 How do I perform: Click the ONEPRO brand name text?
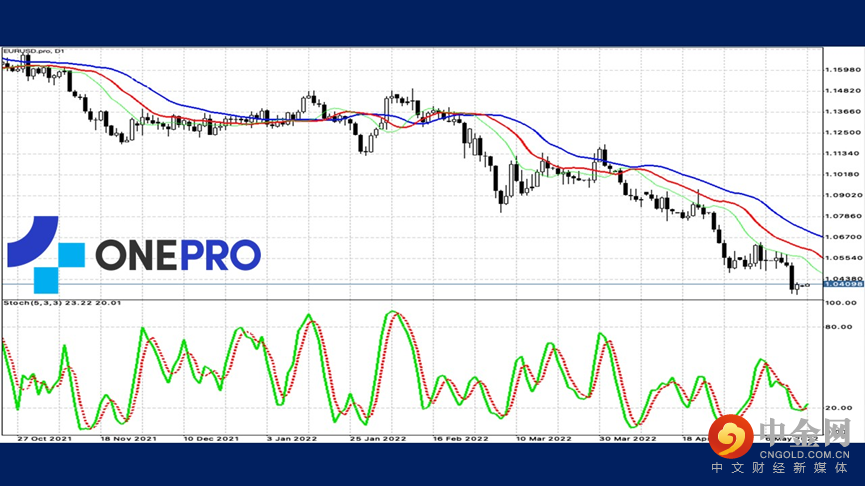pos(178,255)
